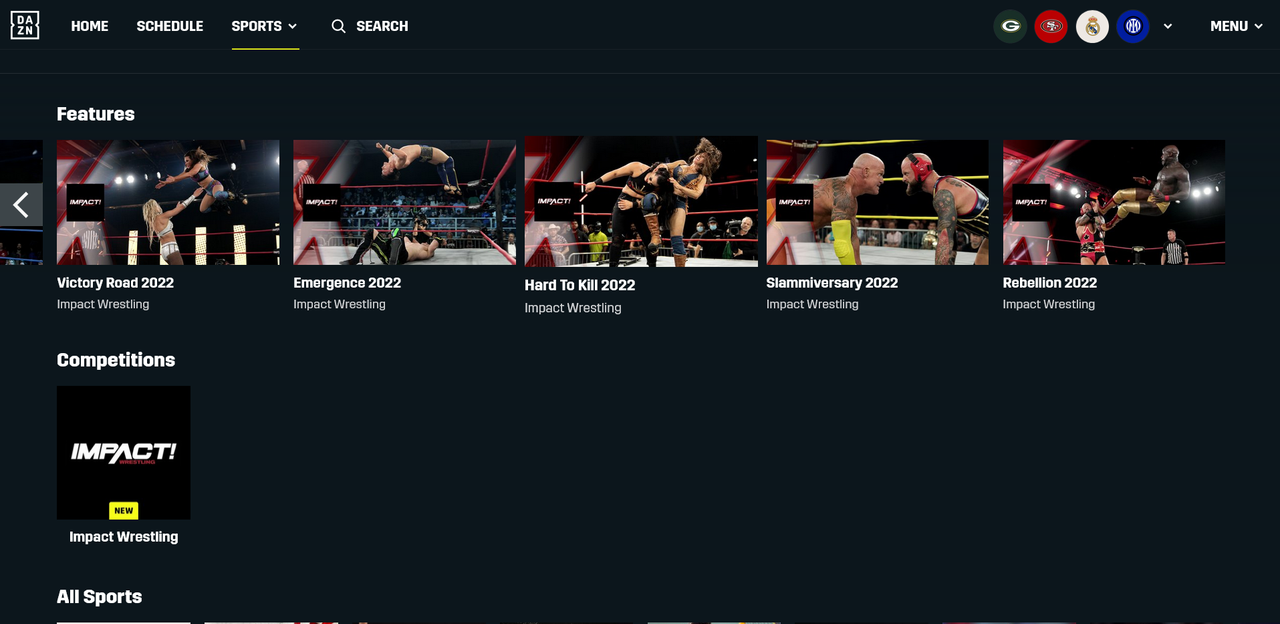Click the Impact Wrestling competition label
Viewport: 1280px width, 624px height.
coord(124,537)
